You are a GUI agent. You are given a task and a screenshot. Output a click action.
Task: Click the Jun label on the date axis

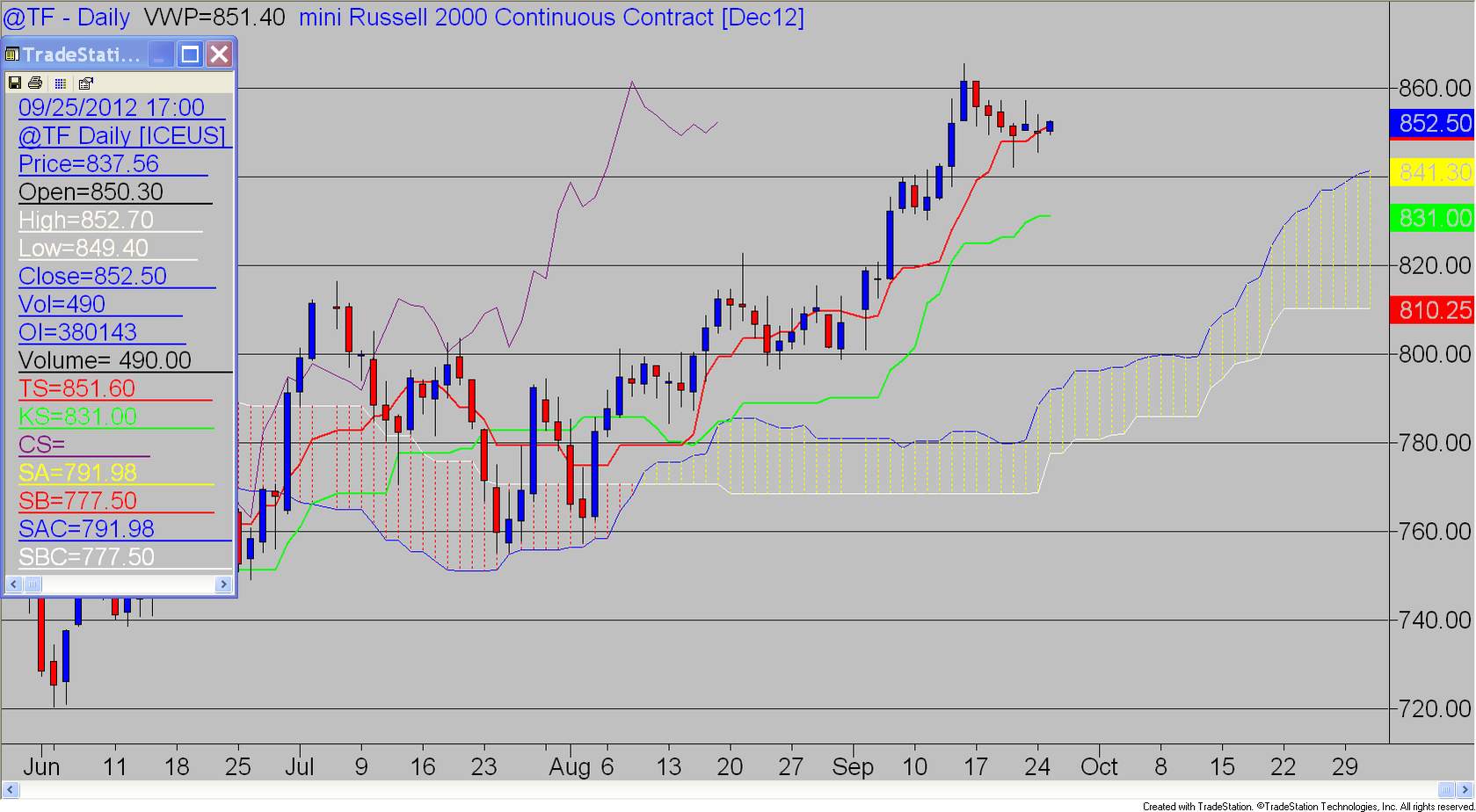pos(41,767)
